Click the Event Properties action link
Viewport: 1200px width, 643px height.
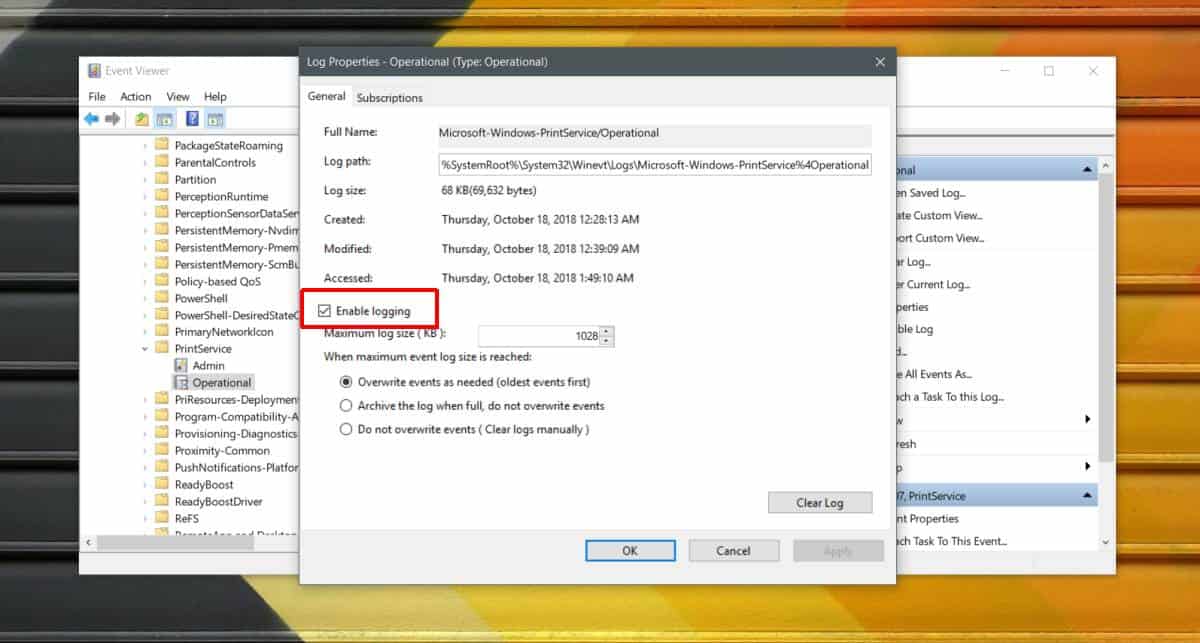tap(929, 519)
